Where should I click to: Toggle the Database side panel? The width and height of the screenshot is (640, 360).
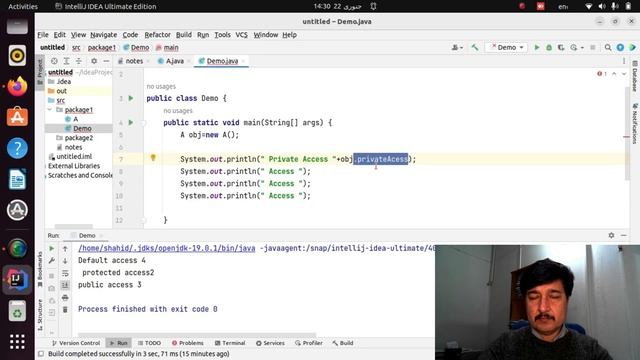point(635,76)
